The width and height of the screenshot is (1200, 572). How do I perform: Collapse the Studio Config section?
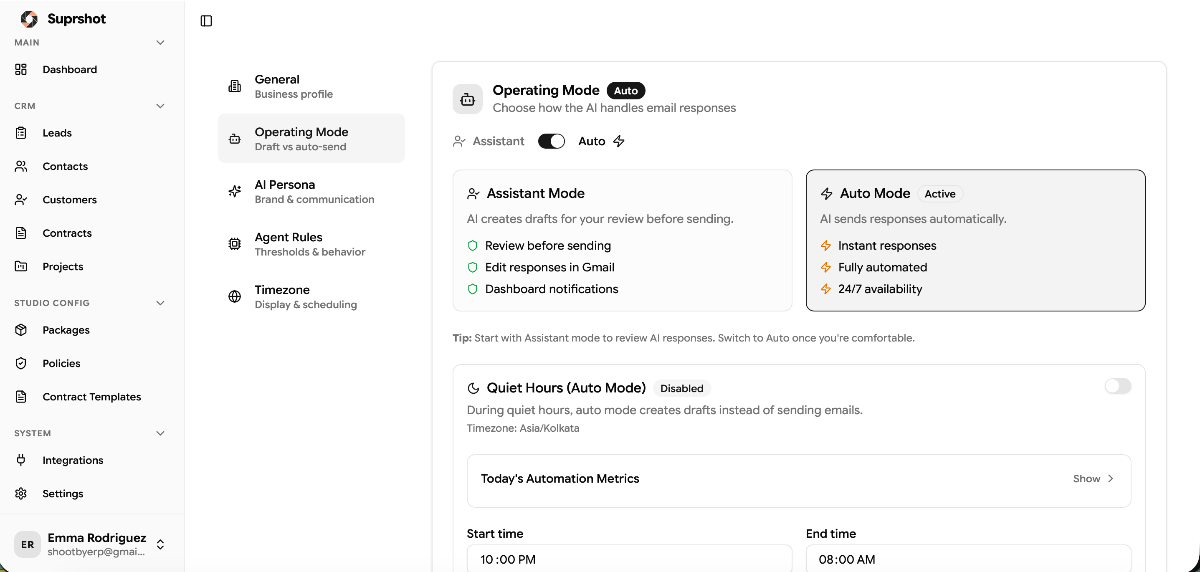[x=160, y=303]
